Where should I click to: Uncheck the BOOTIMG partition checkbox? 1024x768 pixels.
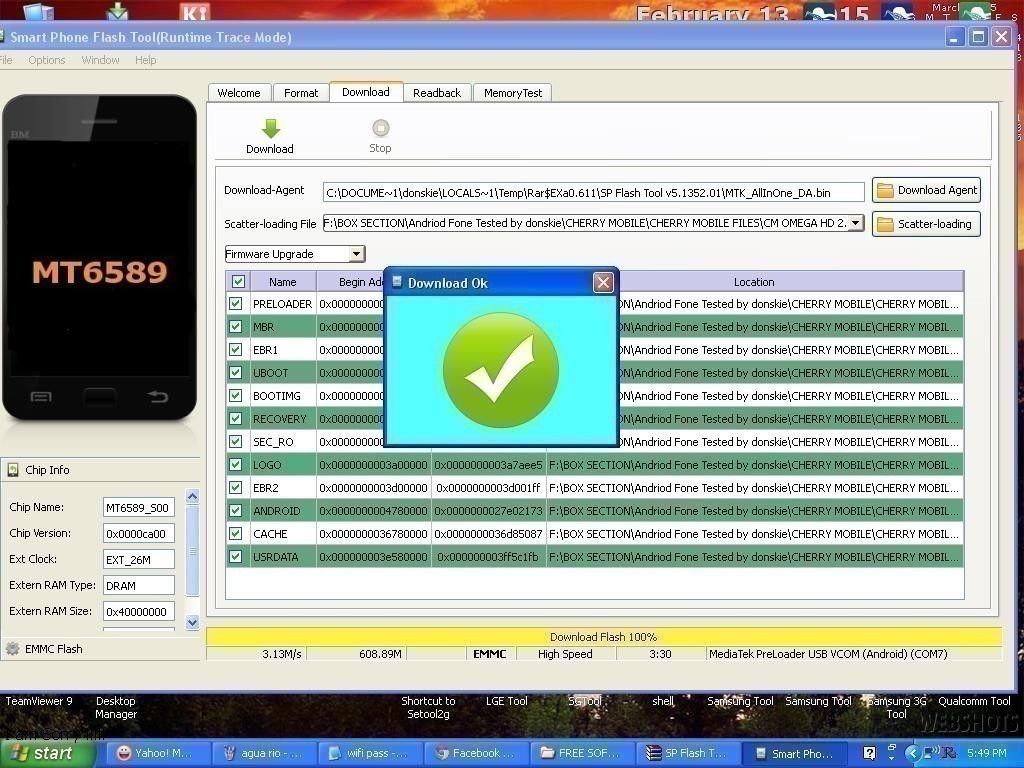coord(236,396)
